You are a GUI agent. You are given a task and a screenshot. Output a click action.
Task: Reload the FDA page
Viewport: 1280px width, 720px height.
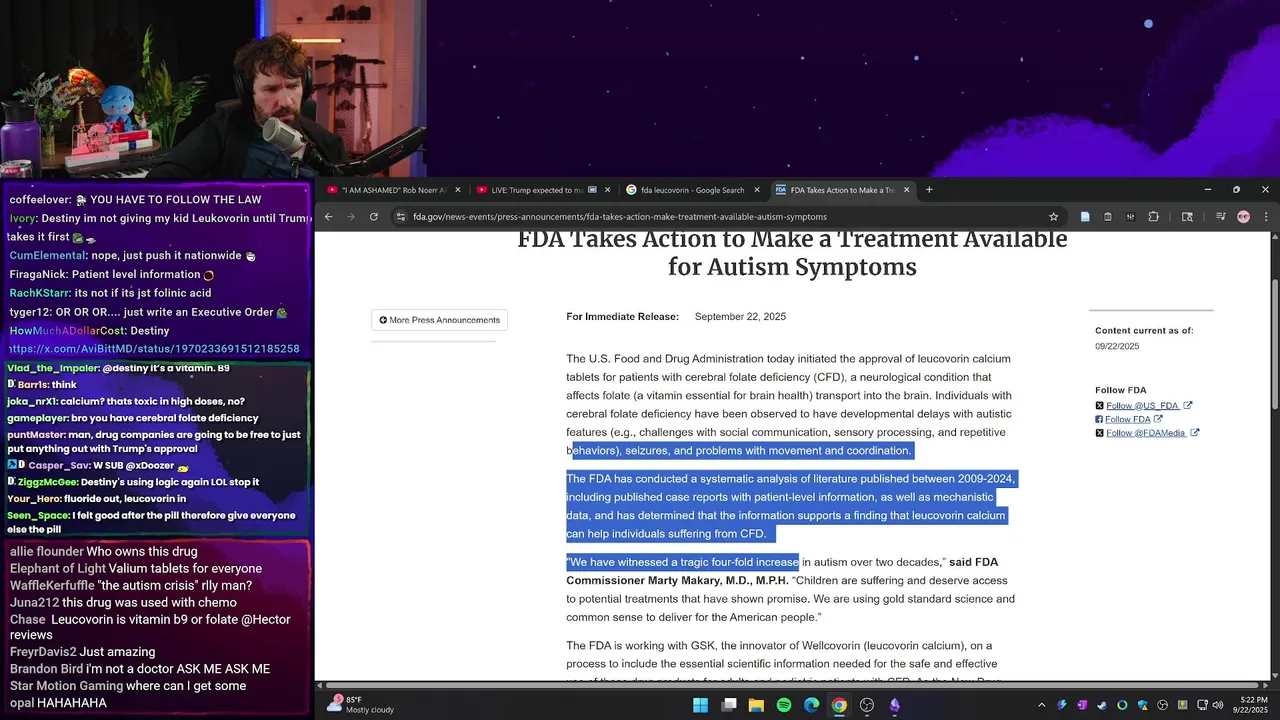(374, 216)
